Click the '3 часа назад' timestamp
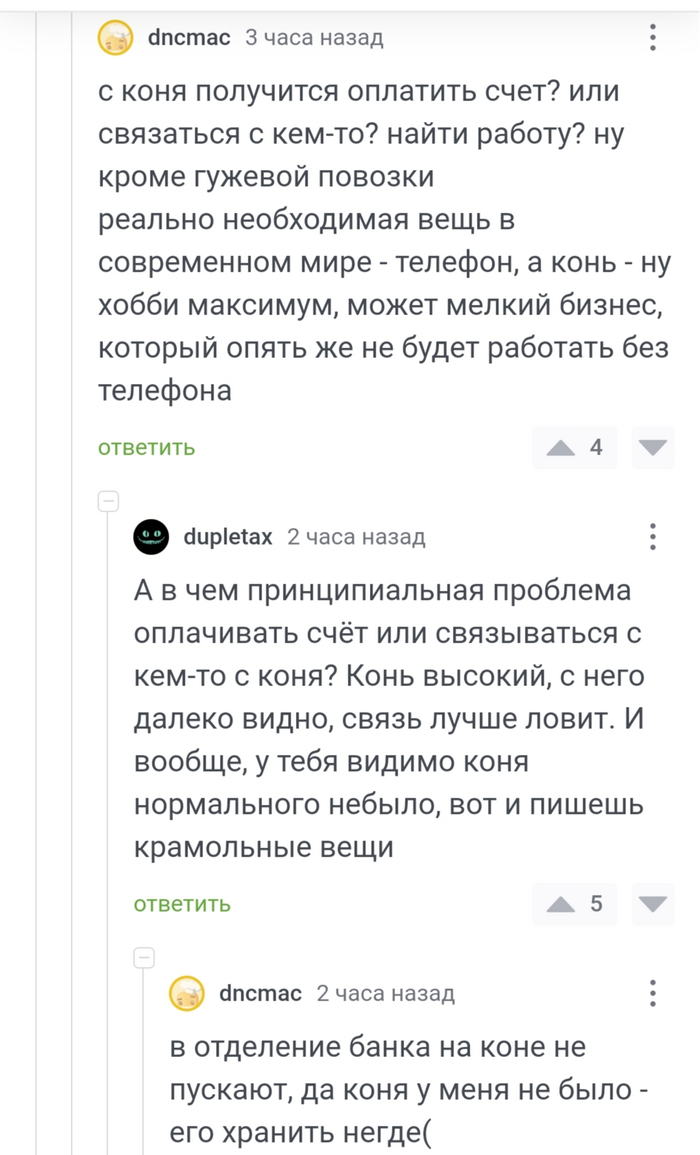700x1155 pixels. 314,38
